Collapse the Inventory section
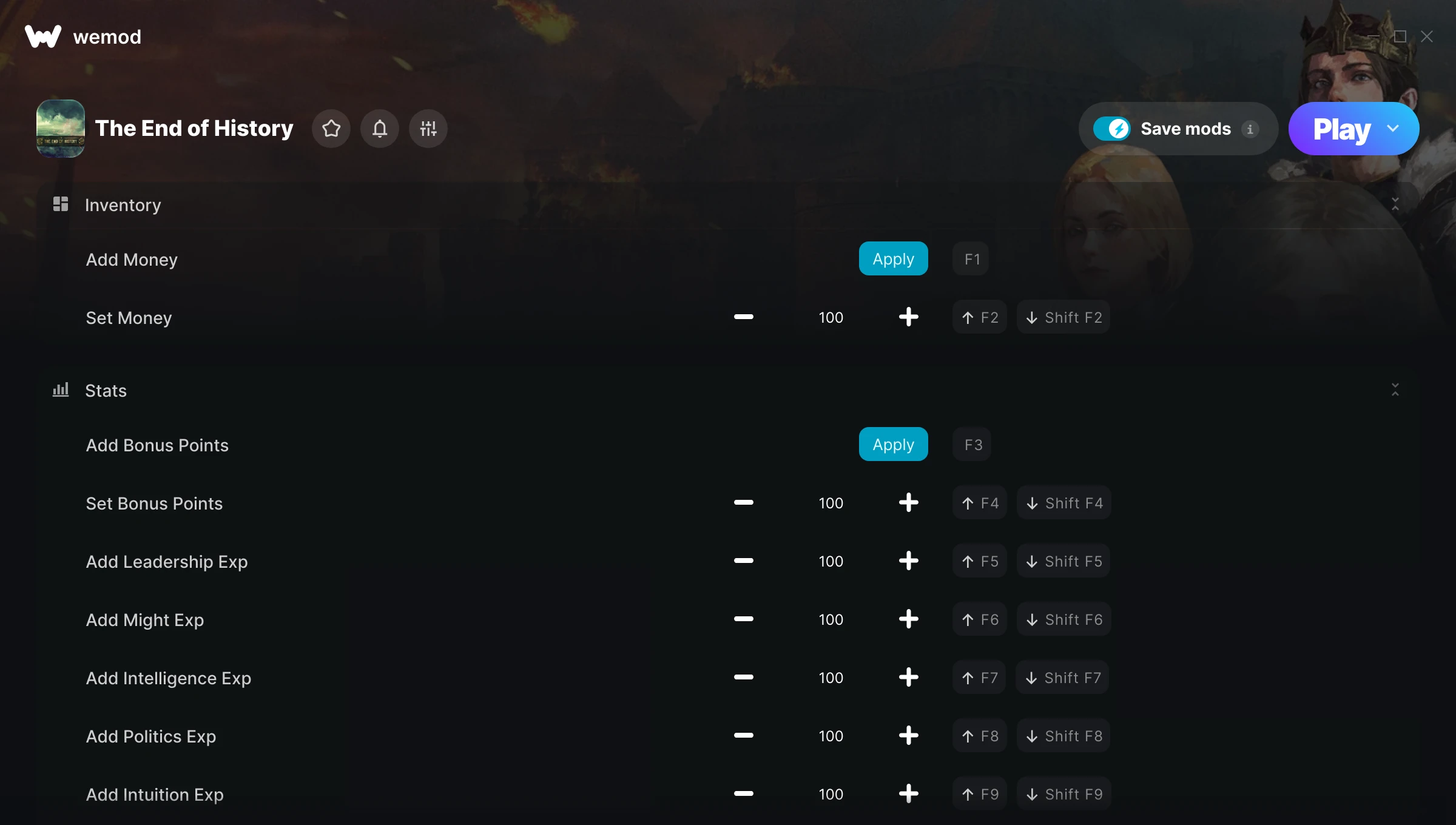The height and width of the screenshot is (825, 1456). pos(1395,204)
